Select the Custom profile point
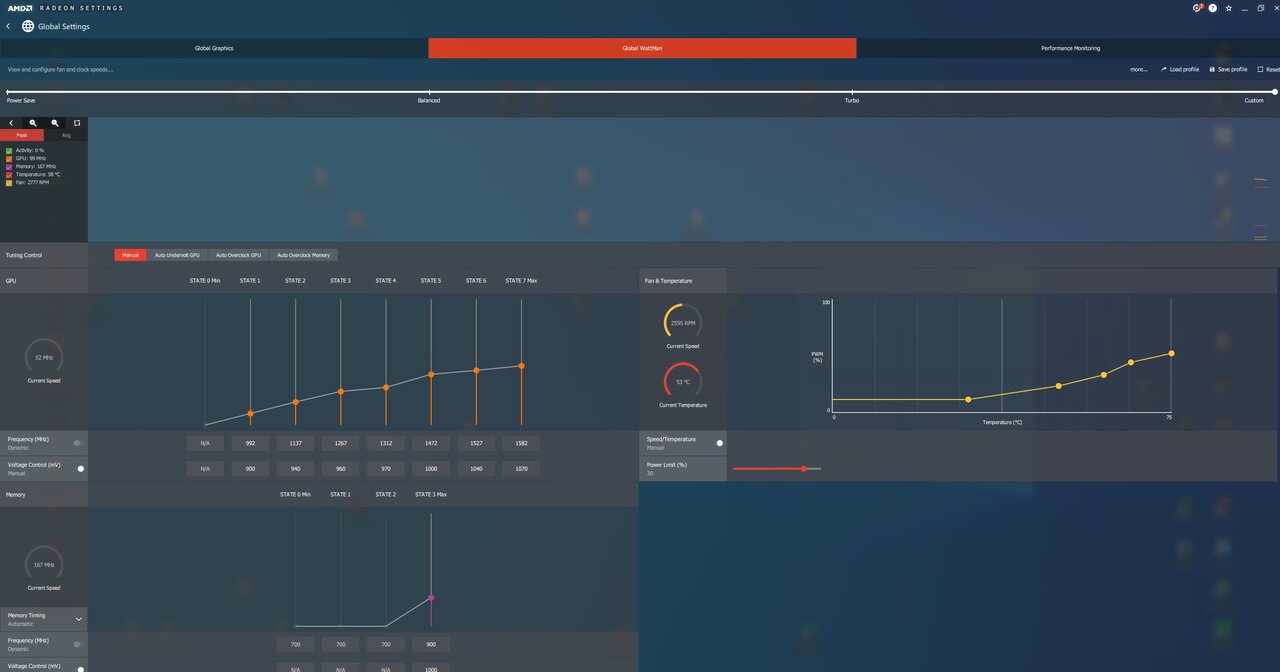This screenshot has height=672, width=1280. pos(1274,92)
